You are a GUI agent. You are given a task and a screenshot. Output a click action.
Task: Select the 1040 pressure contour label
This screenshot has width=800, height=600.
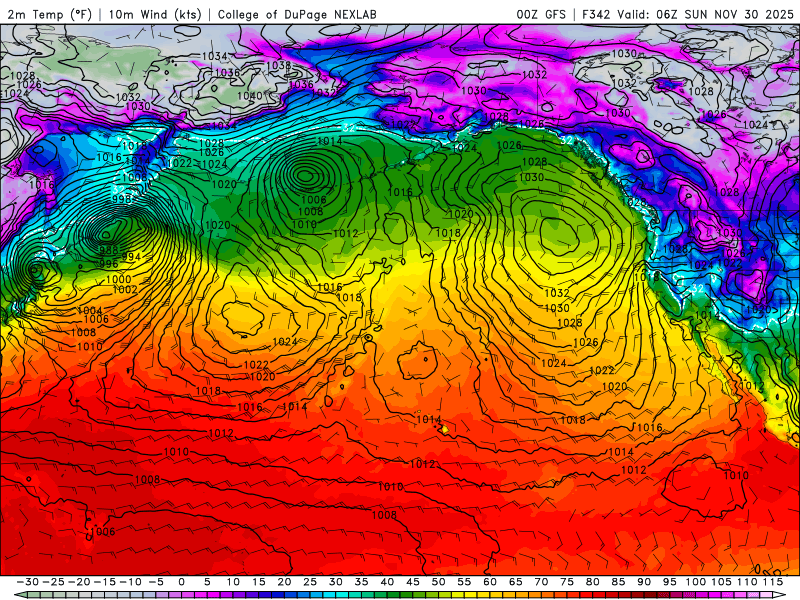pos(249,95)
